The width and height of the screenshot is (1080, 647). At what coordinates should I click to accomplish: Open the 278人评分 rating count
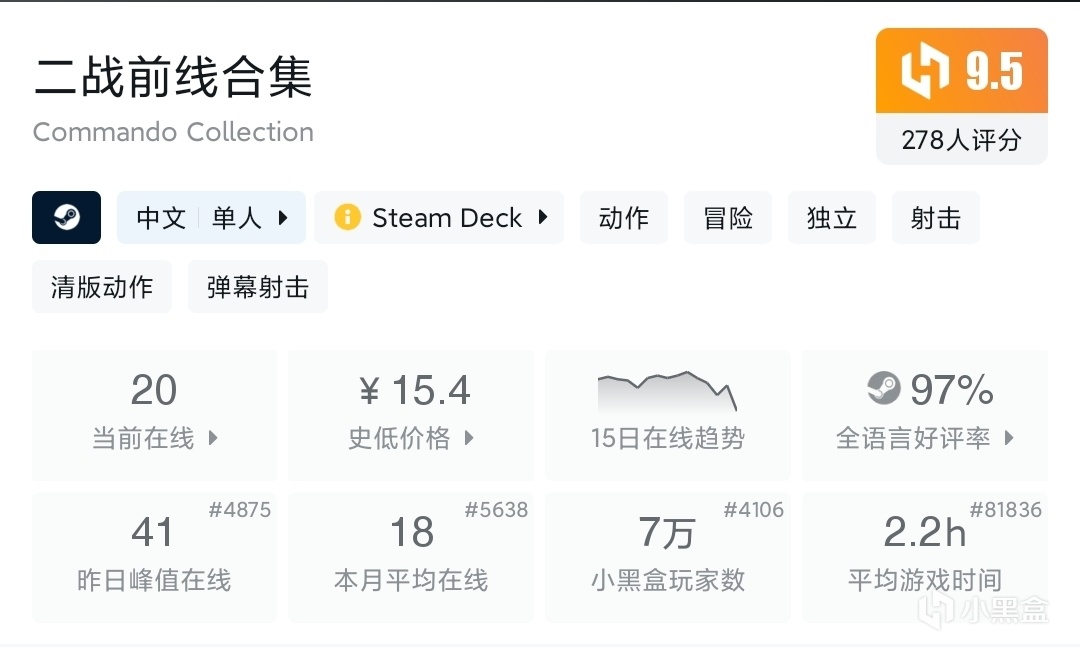961,140
